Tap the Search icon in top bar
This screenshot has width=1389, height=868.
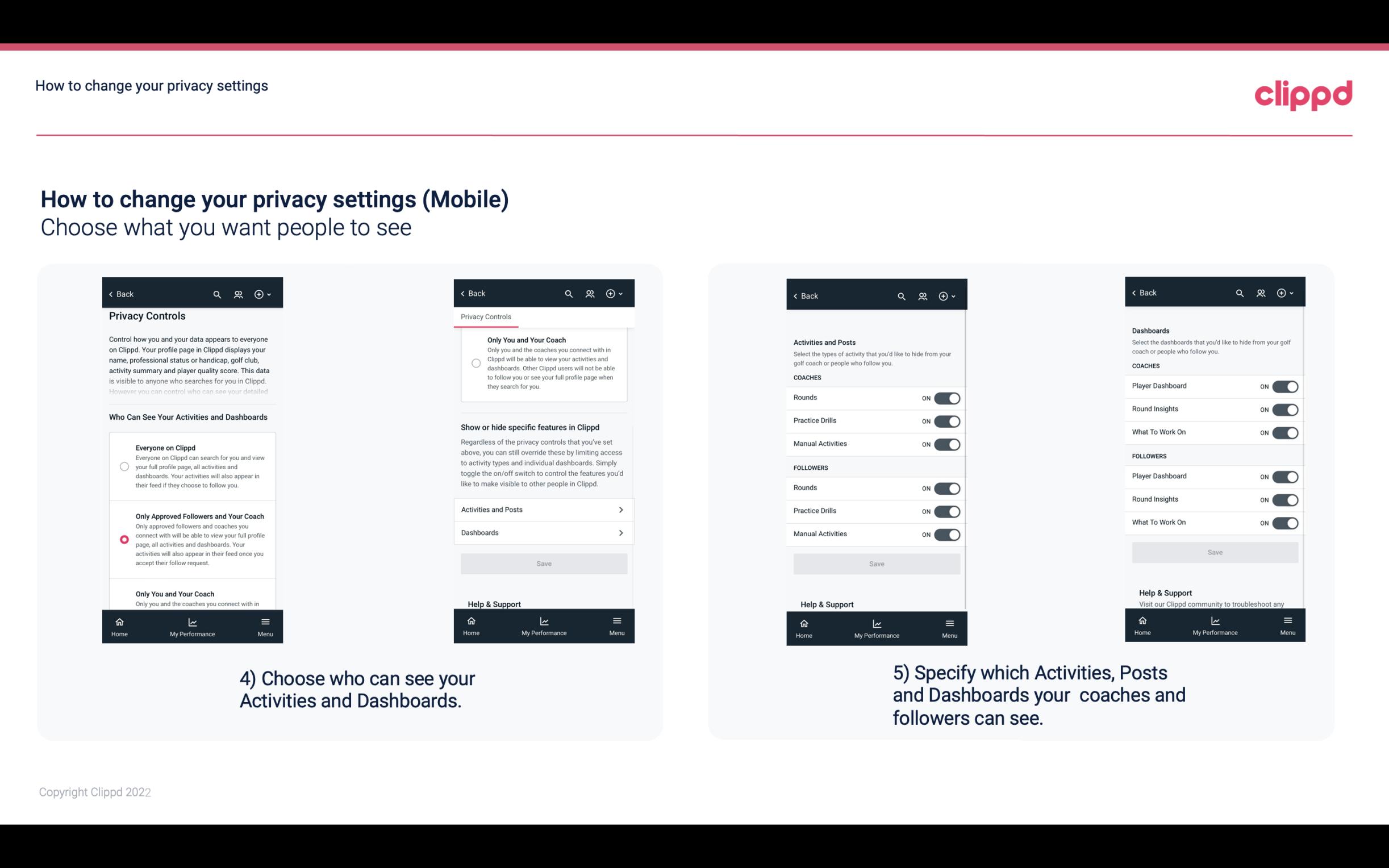coord(217,294)
